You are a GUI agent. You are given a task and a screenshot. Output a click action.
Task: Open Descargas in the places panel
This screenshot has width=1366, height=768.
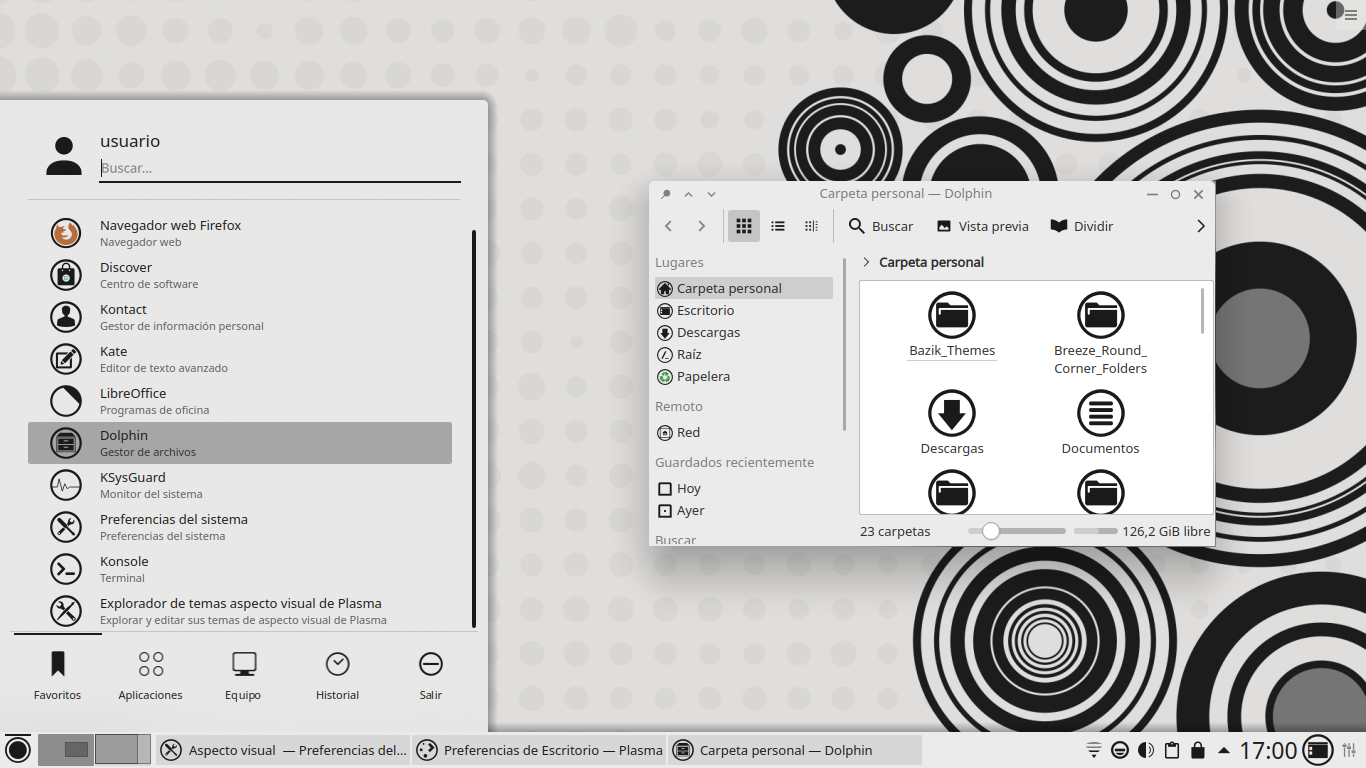[x=744, y=332]
